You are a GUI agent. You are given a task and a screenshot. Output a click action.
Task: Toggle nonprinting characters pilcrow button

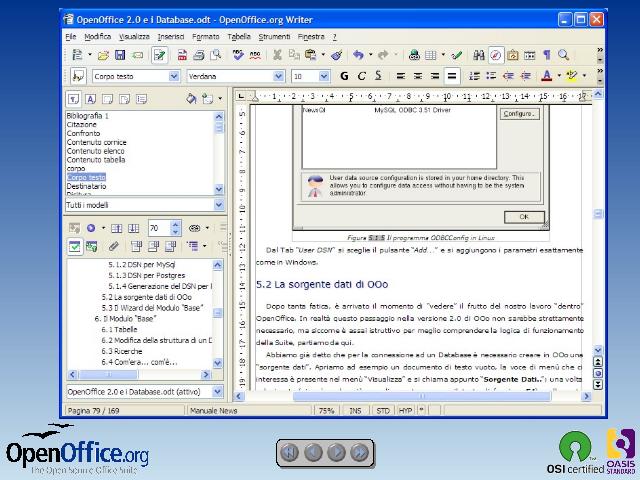[x=546, y=55]
